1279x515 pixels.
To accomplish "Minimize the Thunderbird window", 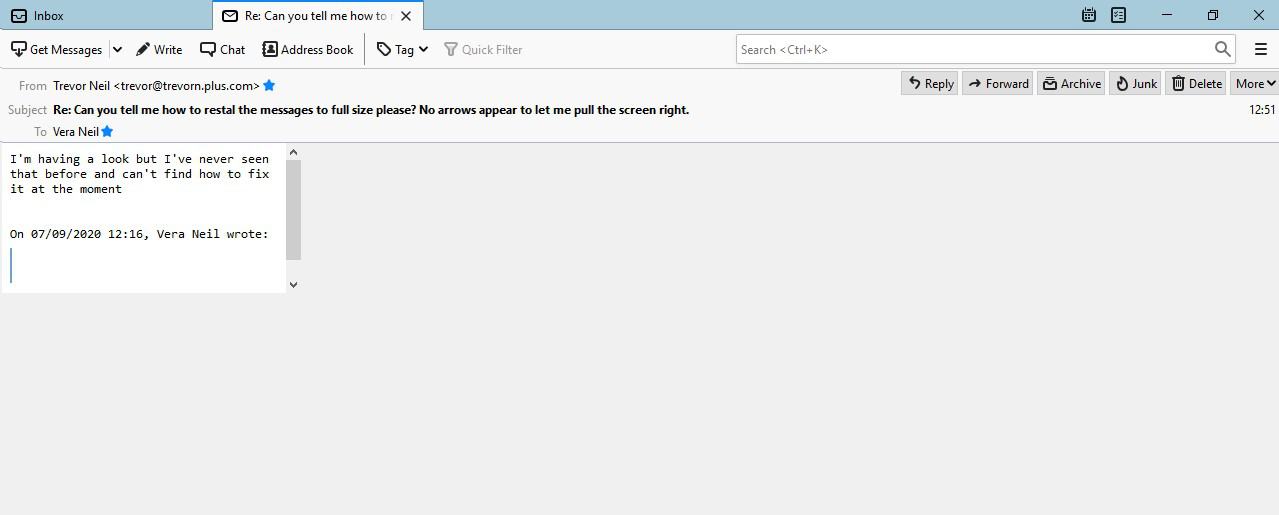I will pyautogui.click(x=1167, y=15).
